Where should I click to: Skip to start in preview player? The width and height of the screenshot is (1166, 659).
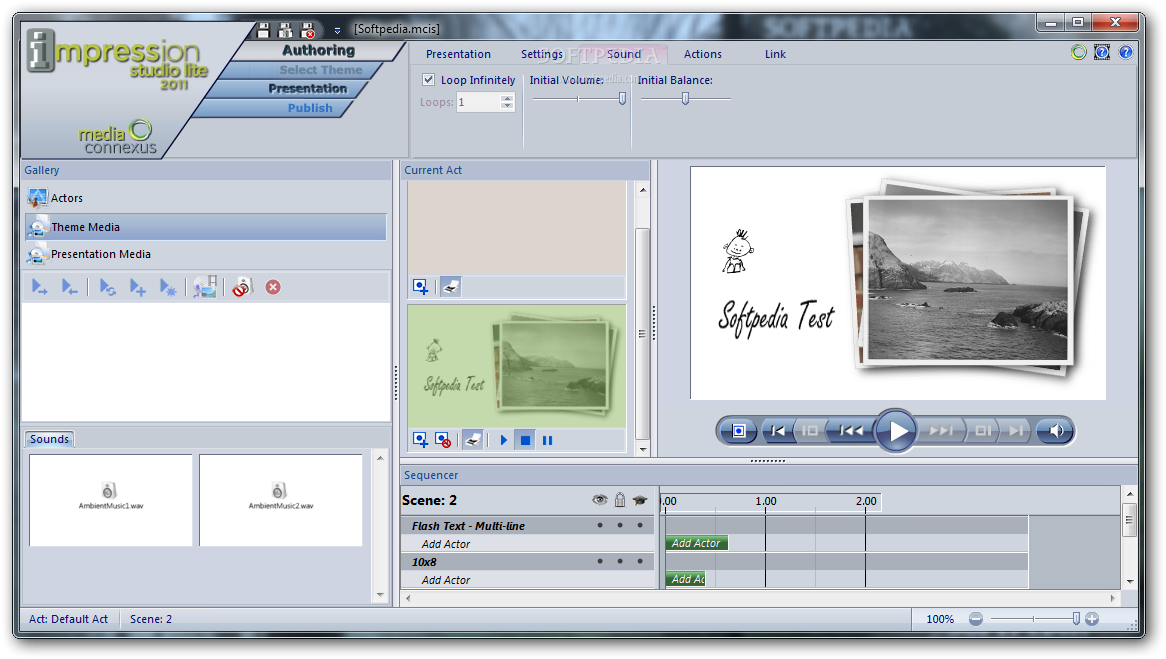tap(777, 431)
